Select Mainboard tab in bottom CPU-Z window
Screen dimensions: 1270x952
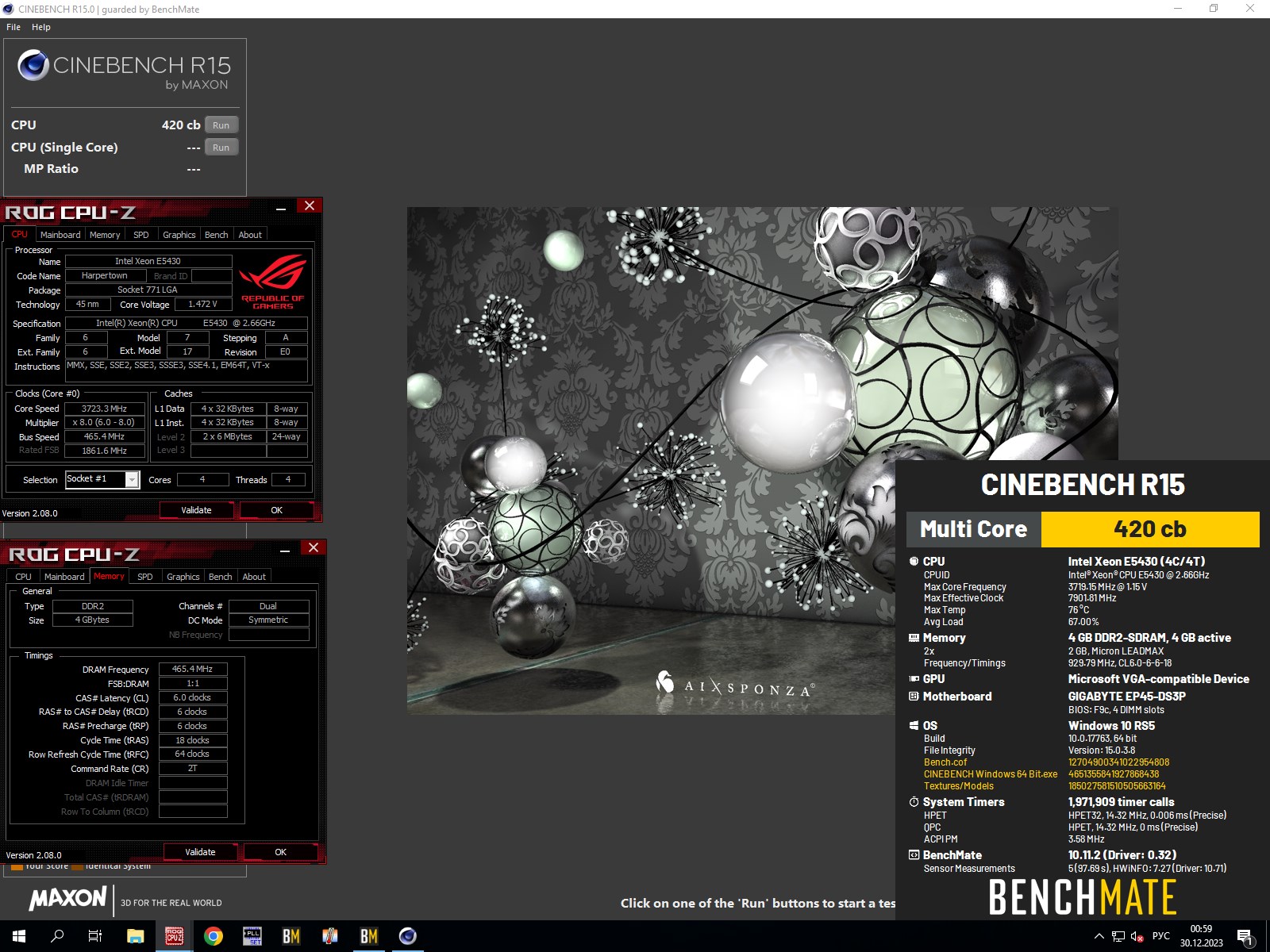point(64,577)
